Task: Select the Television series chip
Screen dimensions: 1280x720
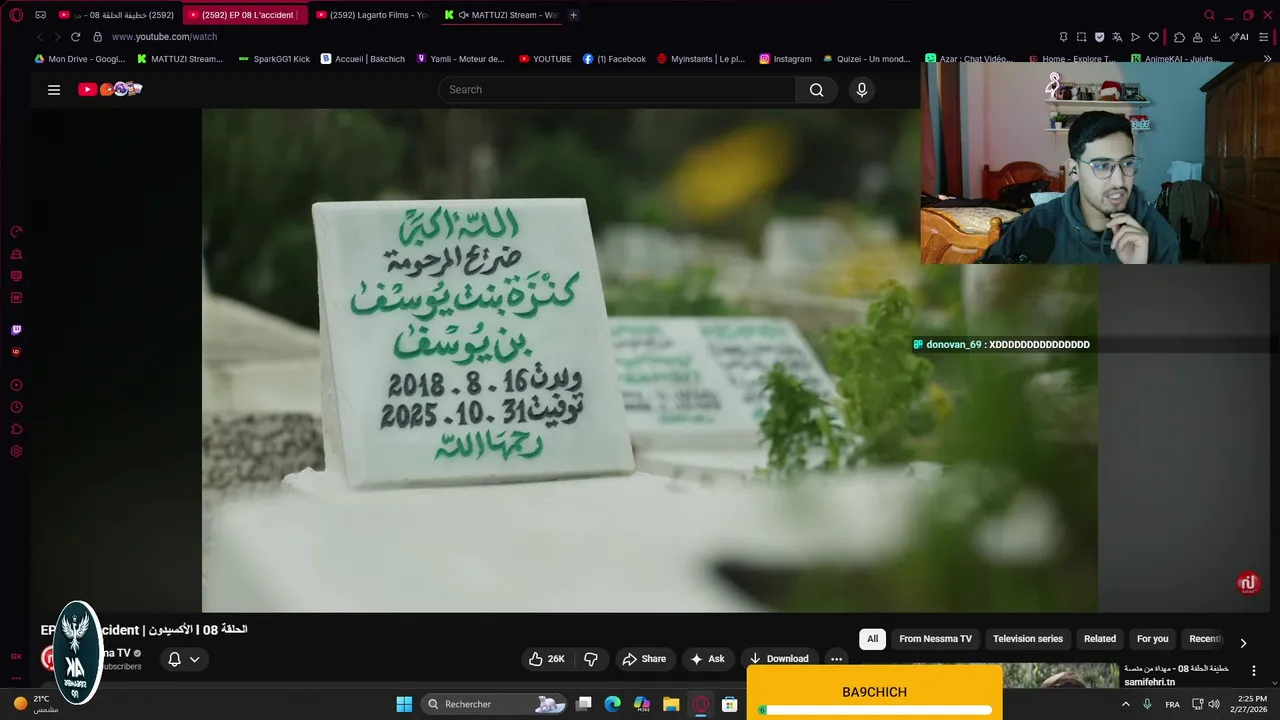Action: pyautogui.click(x=1028, y=639)
